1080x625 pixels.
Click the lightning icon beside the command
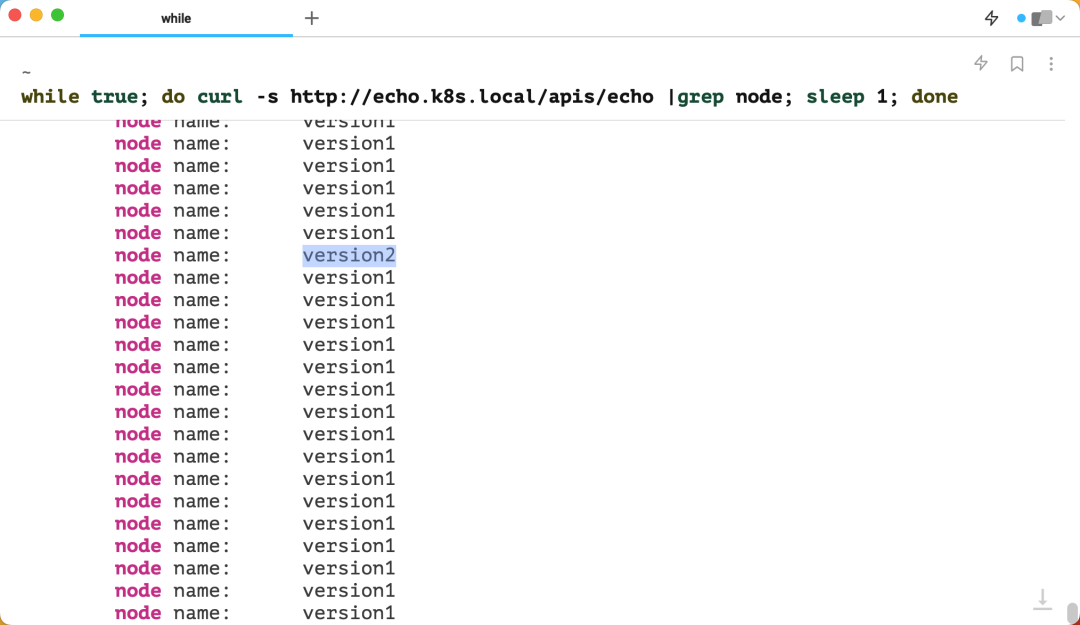click(x=981, y=63)
